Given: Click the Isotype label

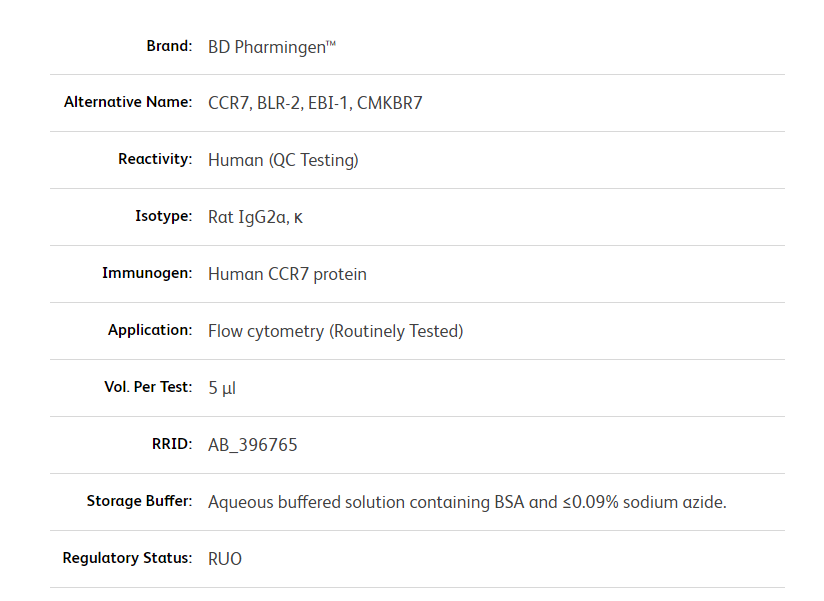Looking at the screenshot, I should (163, 216).
